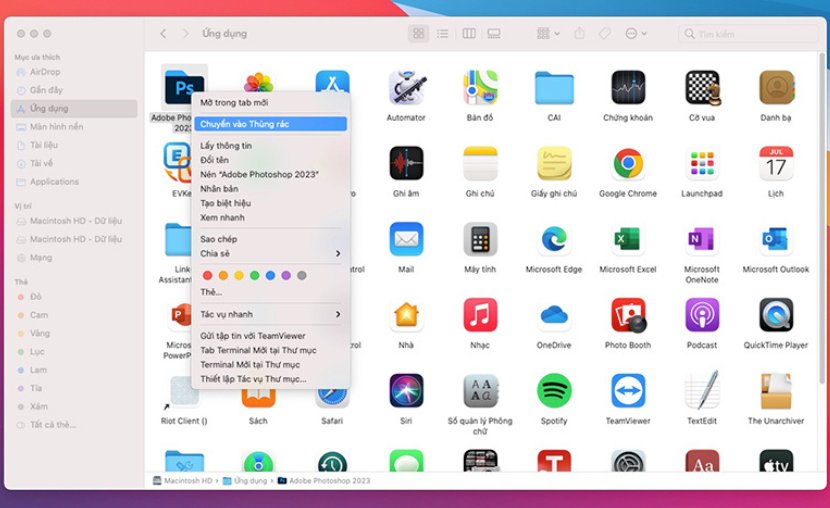Open the Nhạc music app
This screenshot has width=830, height=508.
click(x=480, y=315)
